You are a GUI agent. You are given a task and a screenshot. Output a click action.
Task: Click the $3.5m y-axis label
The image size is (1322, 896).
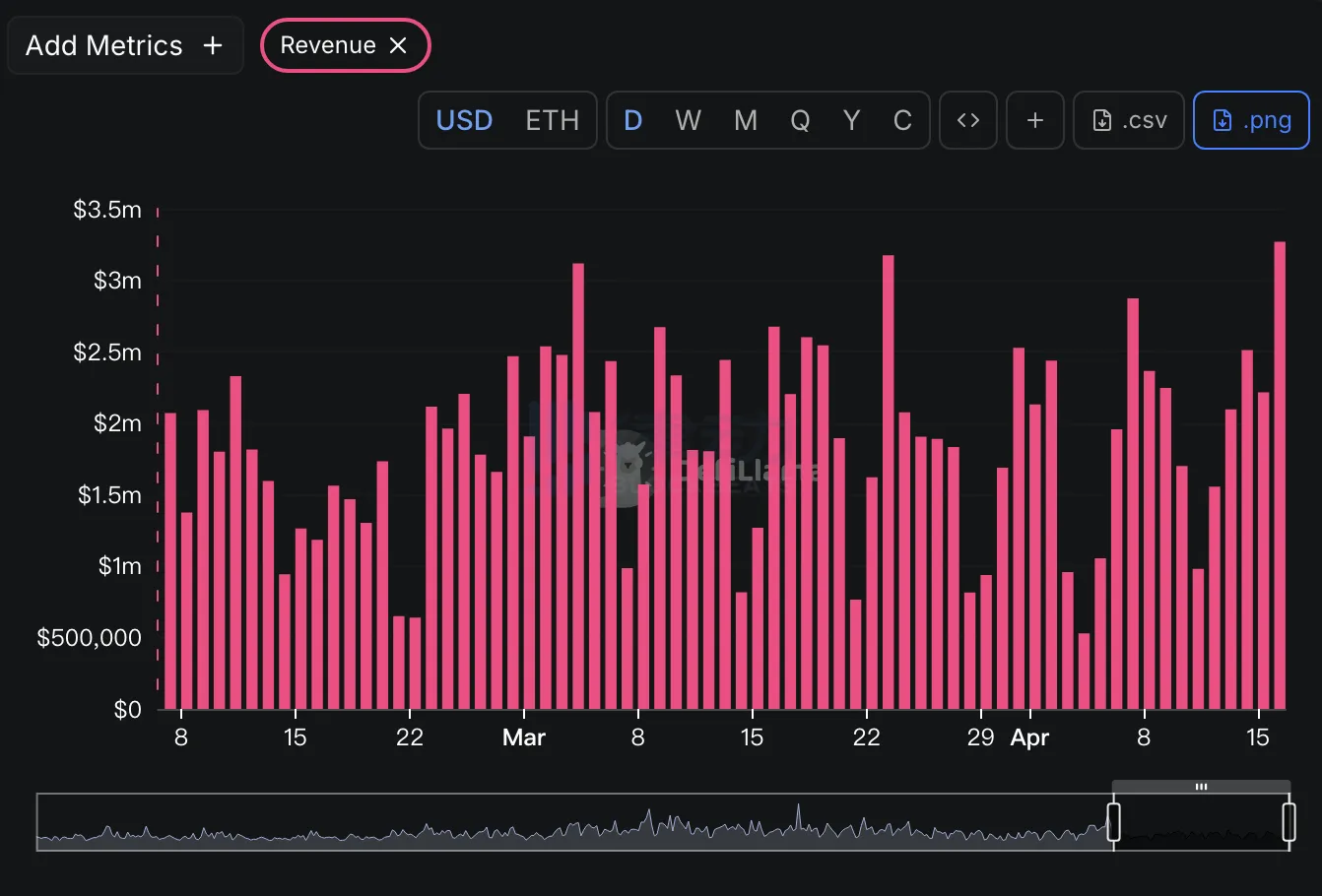click(107, 210)
